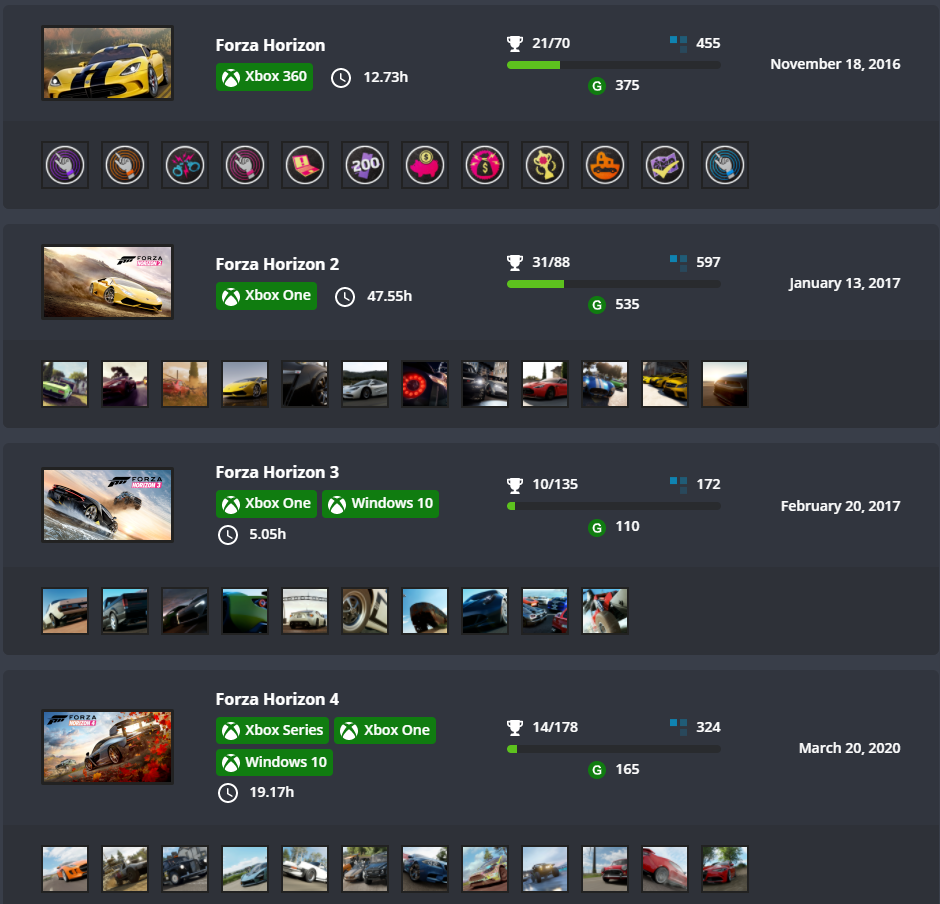Open the Forza Horizon 4 title link

[x=277, y=700]
